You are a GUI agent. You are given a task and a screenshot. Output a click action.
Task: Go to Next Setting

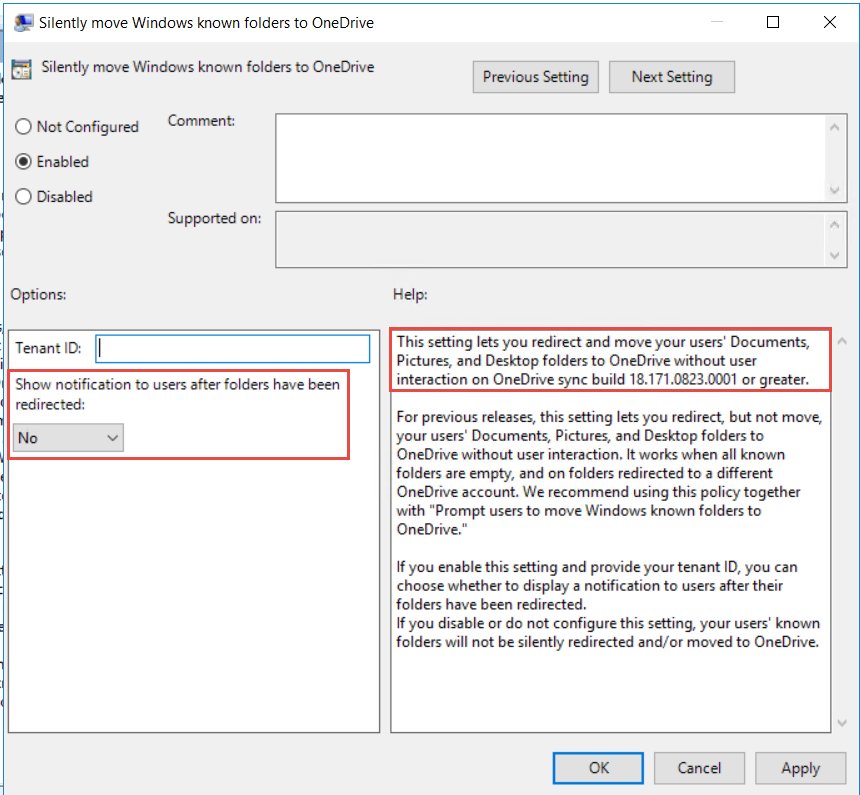point(671,77)
